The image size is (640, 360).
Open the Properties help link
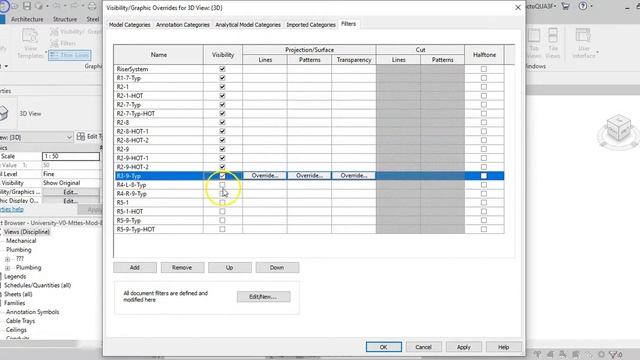pos(12,209)
